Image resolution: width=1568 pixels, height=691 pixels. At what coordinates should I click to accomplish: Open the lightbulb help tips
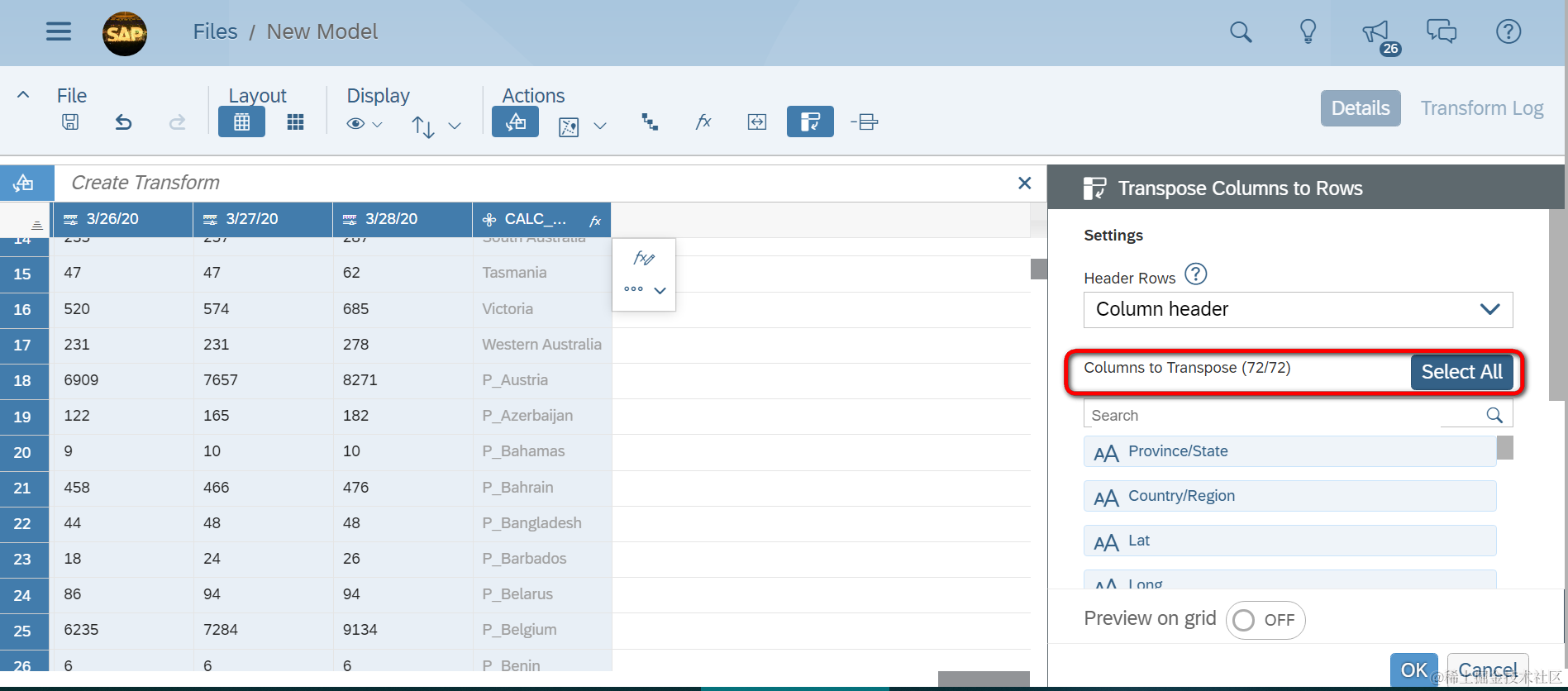point(1308,31)
